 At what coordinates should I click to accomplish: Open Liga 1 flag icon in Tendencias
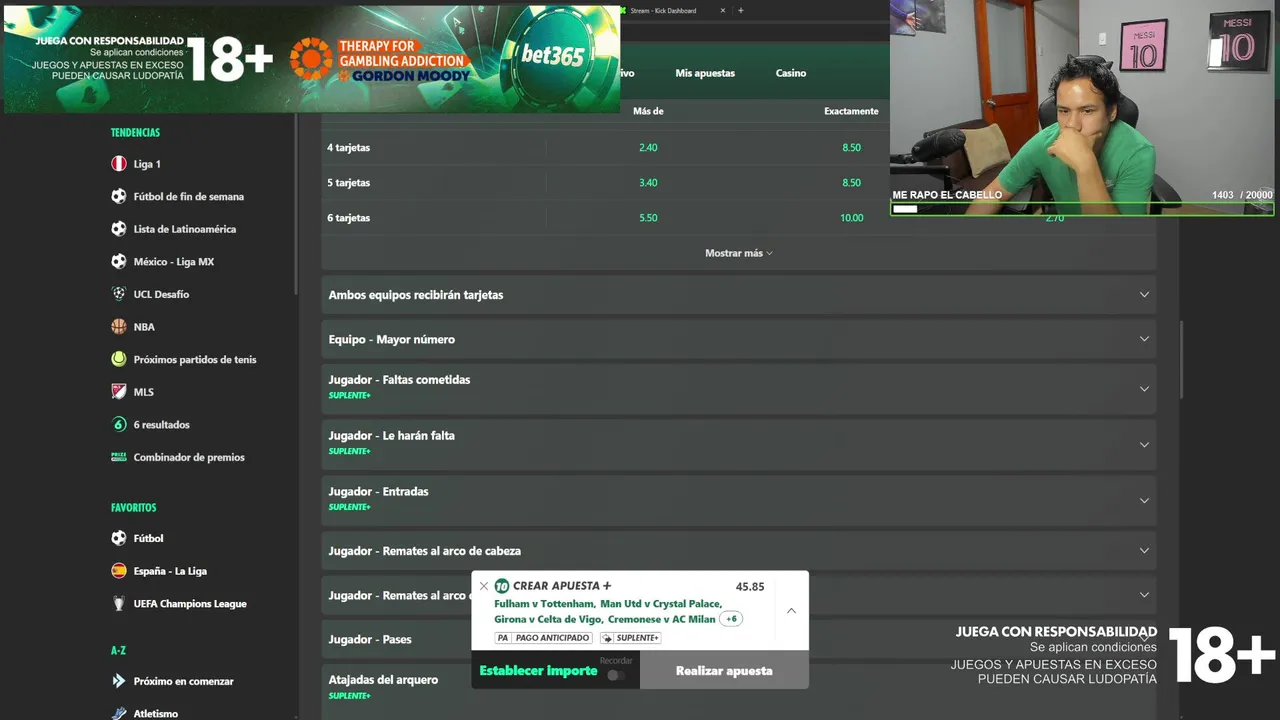pyautogui.click(x=119, y=164)
